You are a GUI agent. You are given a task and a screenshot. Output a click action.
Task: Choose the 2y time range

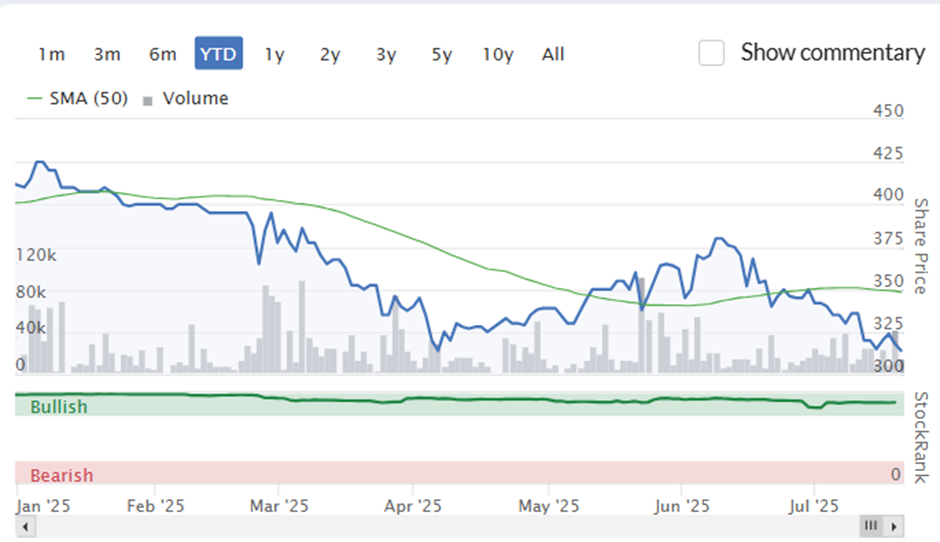330,54
